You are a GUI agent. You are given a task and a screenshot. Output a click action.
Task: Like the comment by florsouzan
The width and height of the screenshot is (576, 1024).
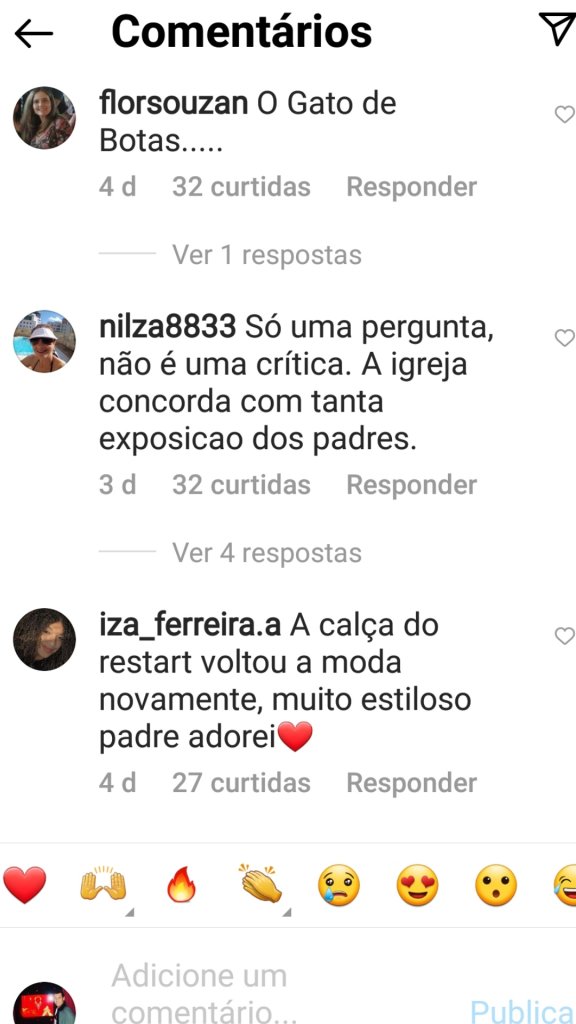(x=564, y=115)
